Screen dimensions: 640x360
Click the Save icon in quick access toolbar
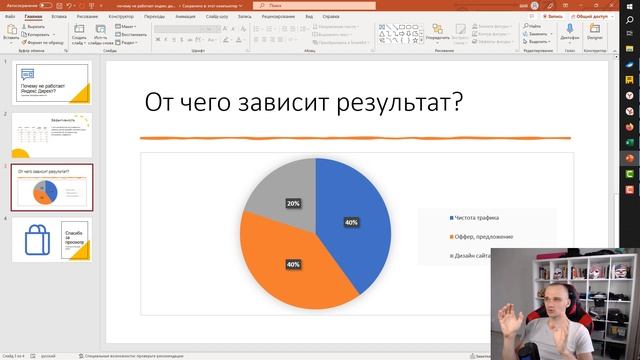(60, 6)
